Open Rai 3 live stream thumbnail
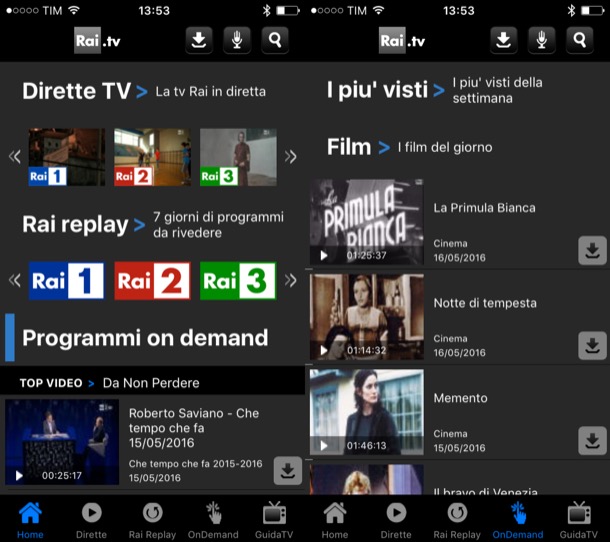Image resolution: width=610 pixels, height=542 pixels. pos(238,157)
